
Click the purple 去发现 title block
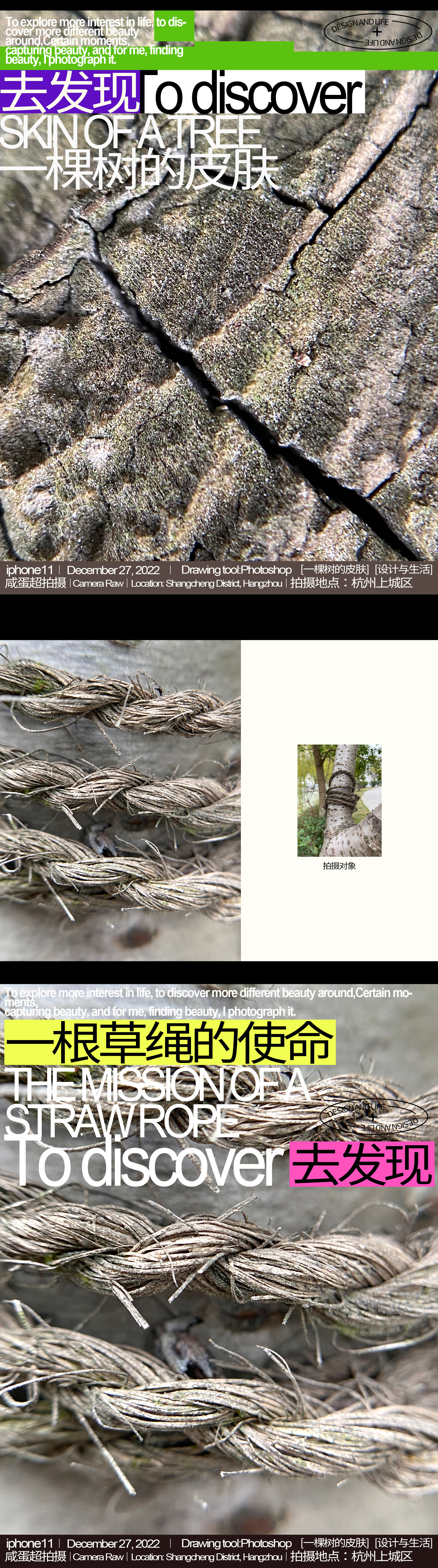(70, 92)
